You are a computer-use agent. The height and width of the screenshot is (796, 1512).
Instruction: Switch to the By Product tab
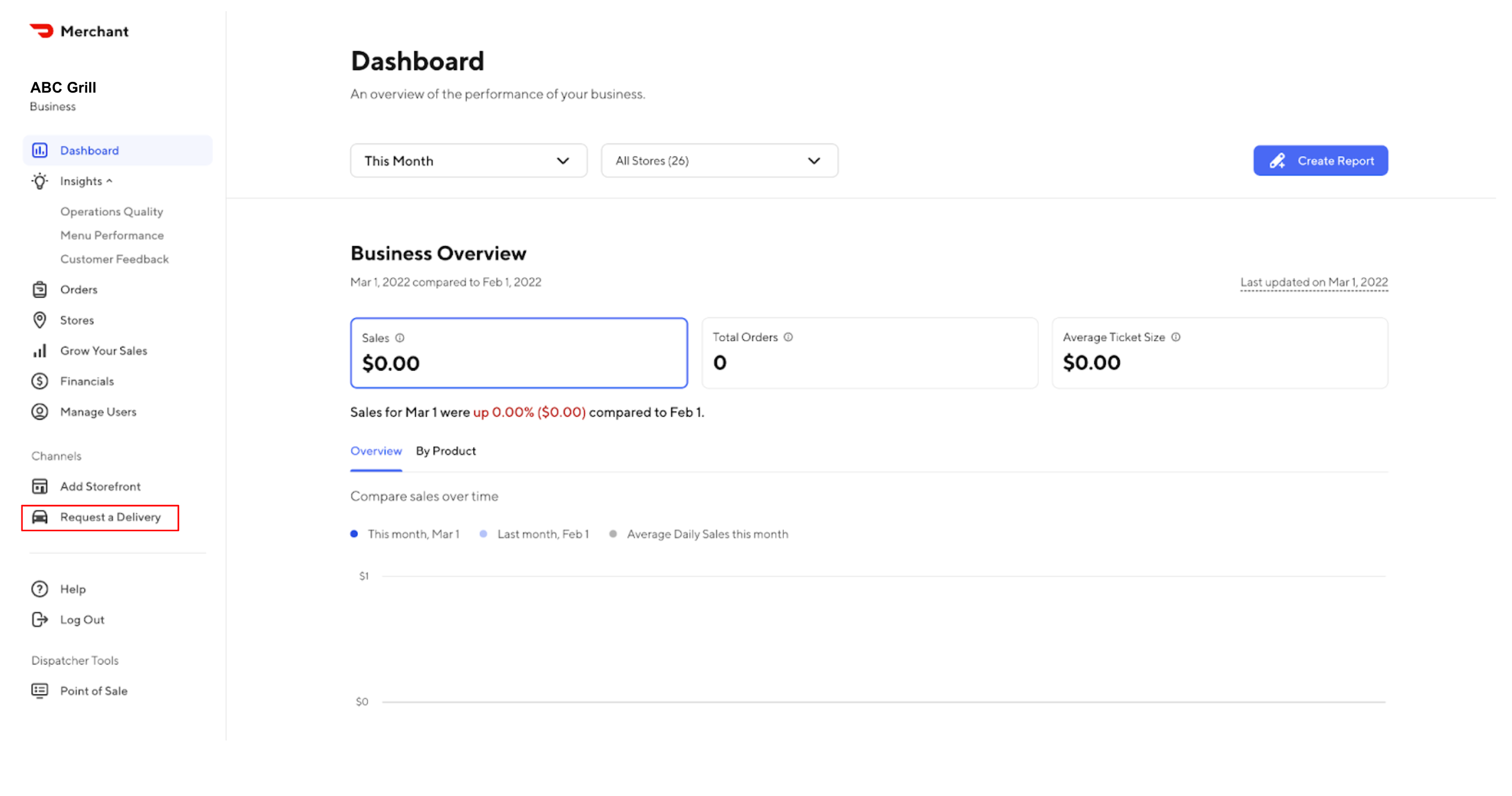pyautogui.click(x=446, y=451)
